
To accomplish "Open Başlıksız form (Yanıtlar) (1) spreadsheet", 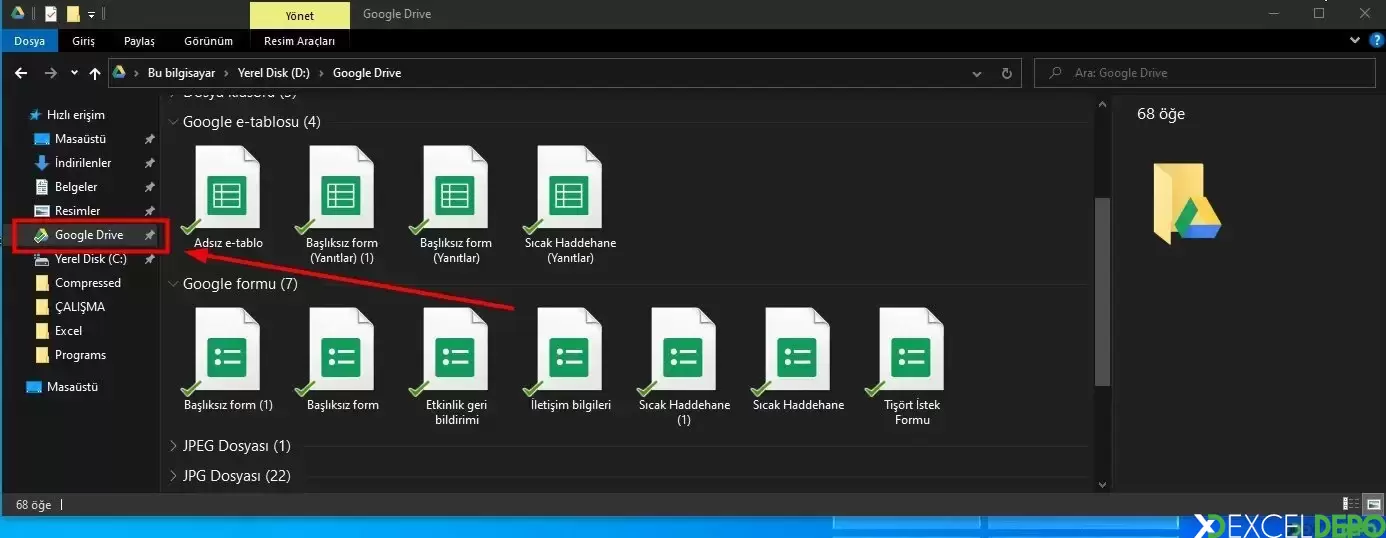I will point(340,204).
